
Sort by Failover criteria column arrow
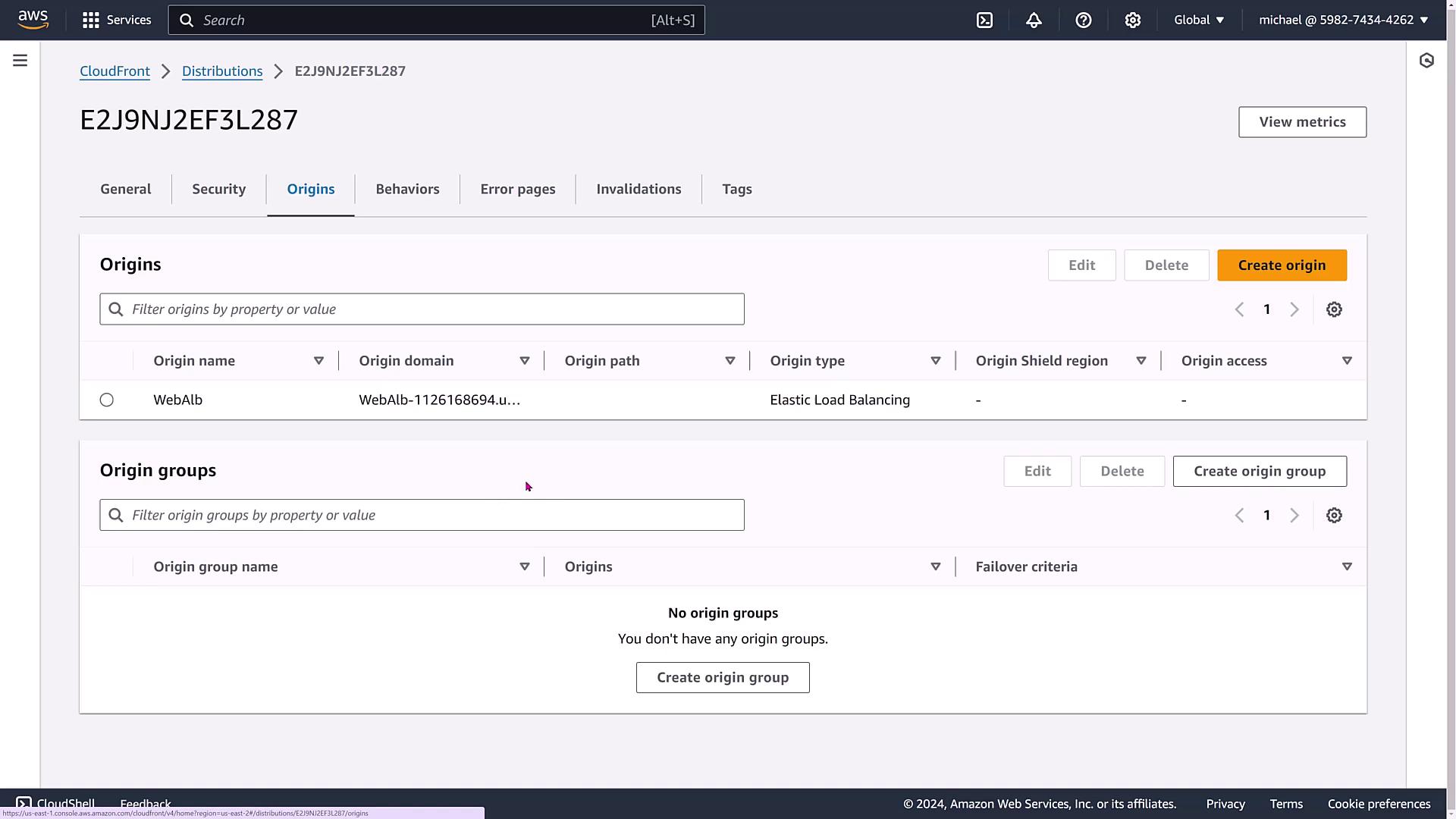click(1347, 567)
